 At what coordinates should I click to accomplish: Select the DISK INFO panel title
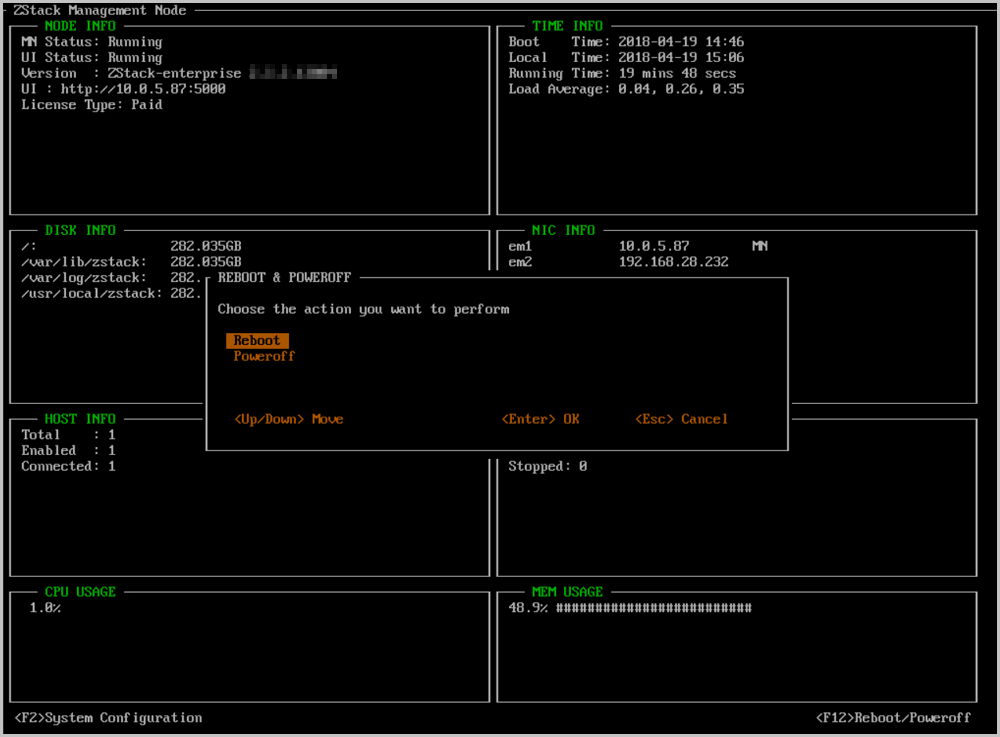point(80,230)
